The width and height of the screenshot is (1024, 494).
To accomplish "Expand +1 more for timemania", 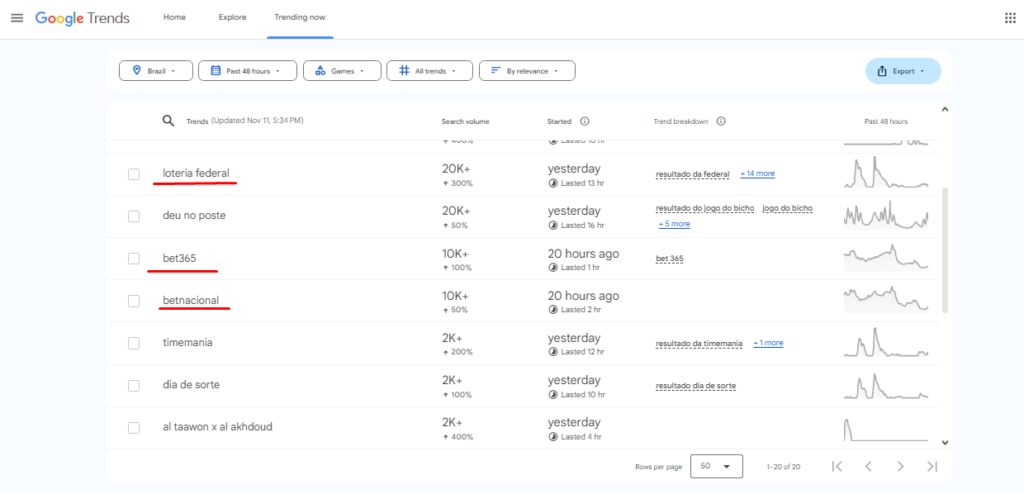I will click(768, 343).
